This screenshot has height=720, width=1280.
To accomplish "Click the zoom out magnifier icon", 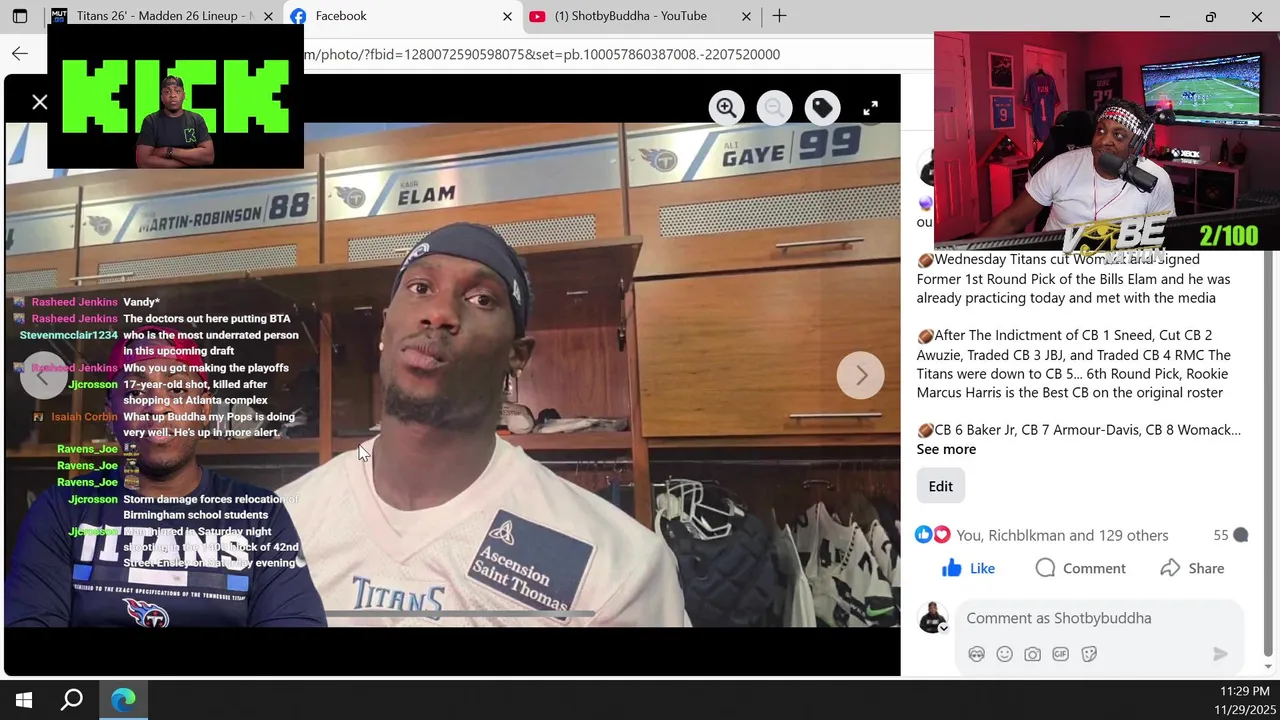I will click(x=774, y=108).
